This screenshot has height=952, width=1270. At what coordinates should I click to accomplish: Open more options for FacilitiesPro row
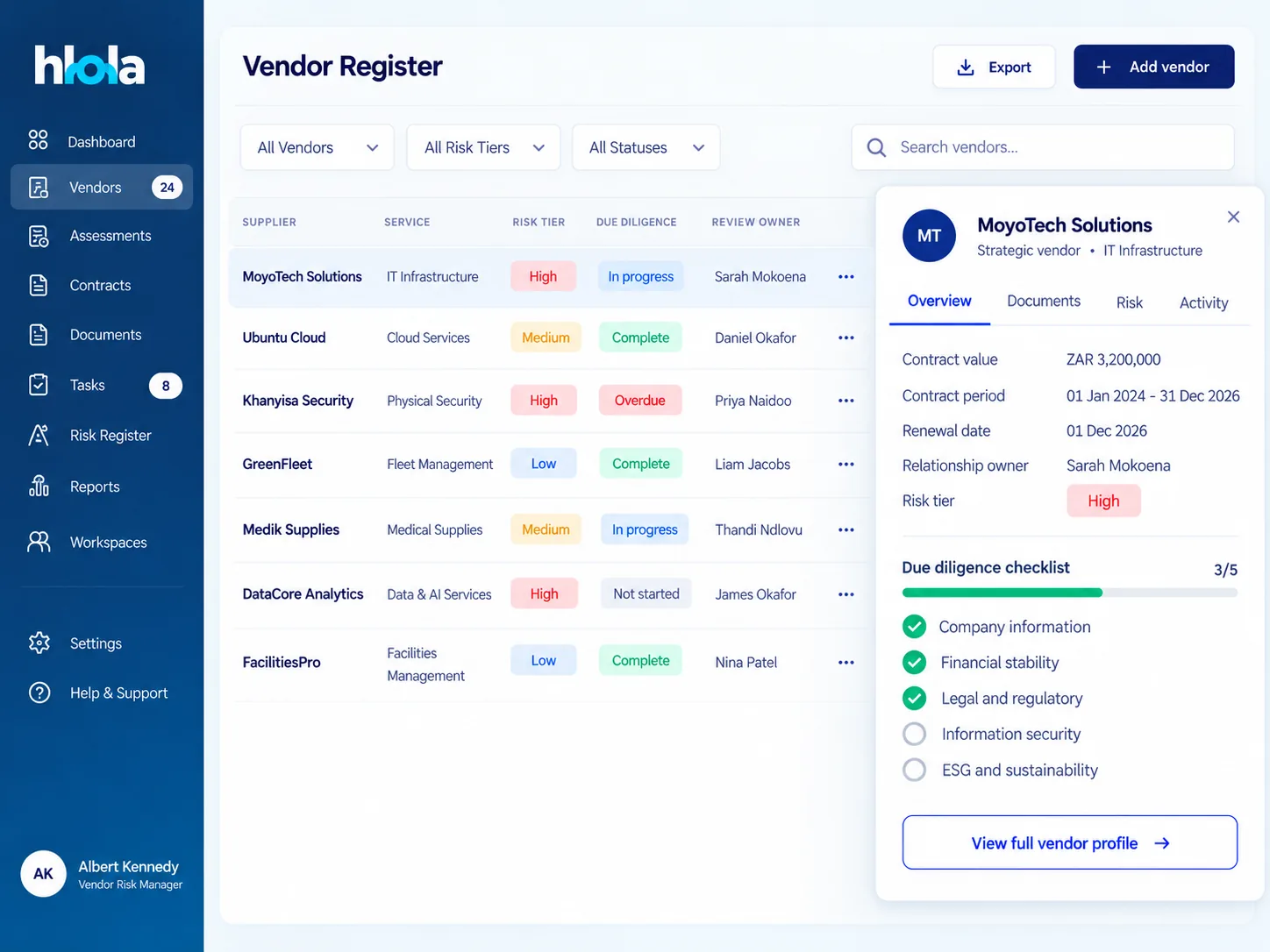tap(846, 663)
